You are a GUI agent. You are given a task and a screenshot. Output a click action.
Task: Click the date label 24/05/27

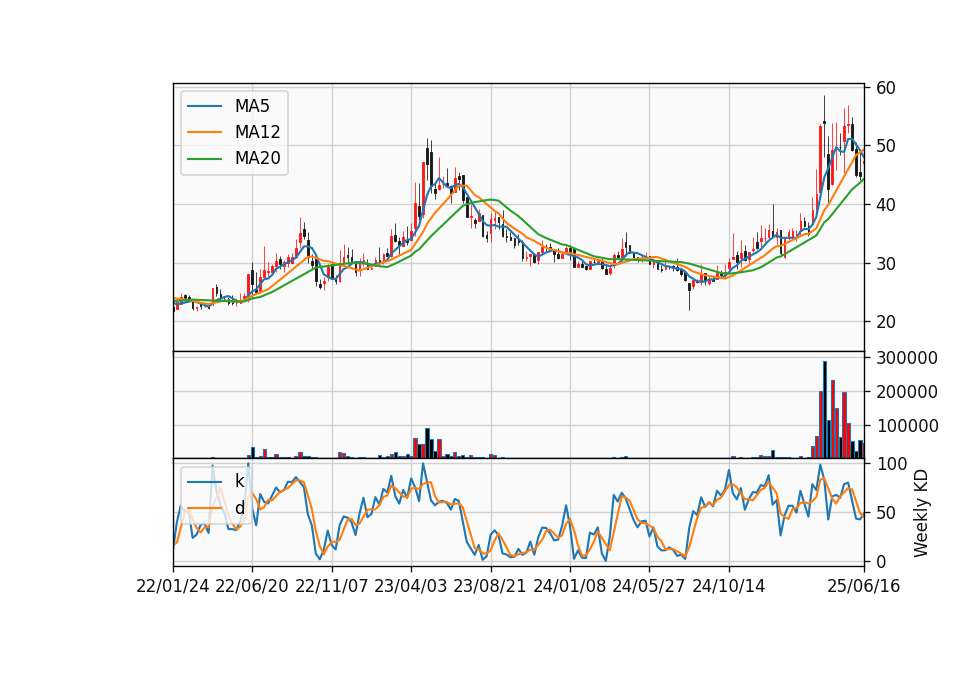click(x=648, y=586)
